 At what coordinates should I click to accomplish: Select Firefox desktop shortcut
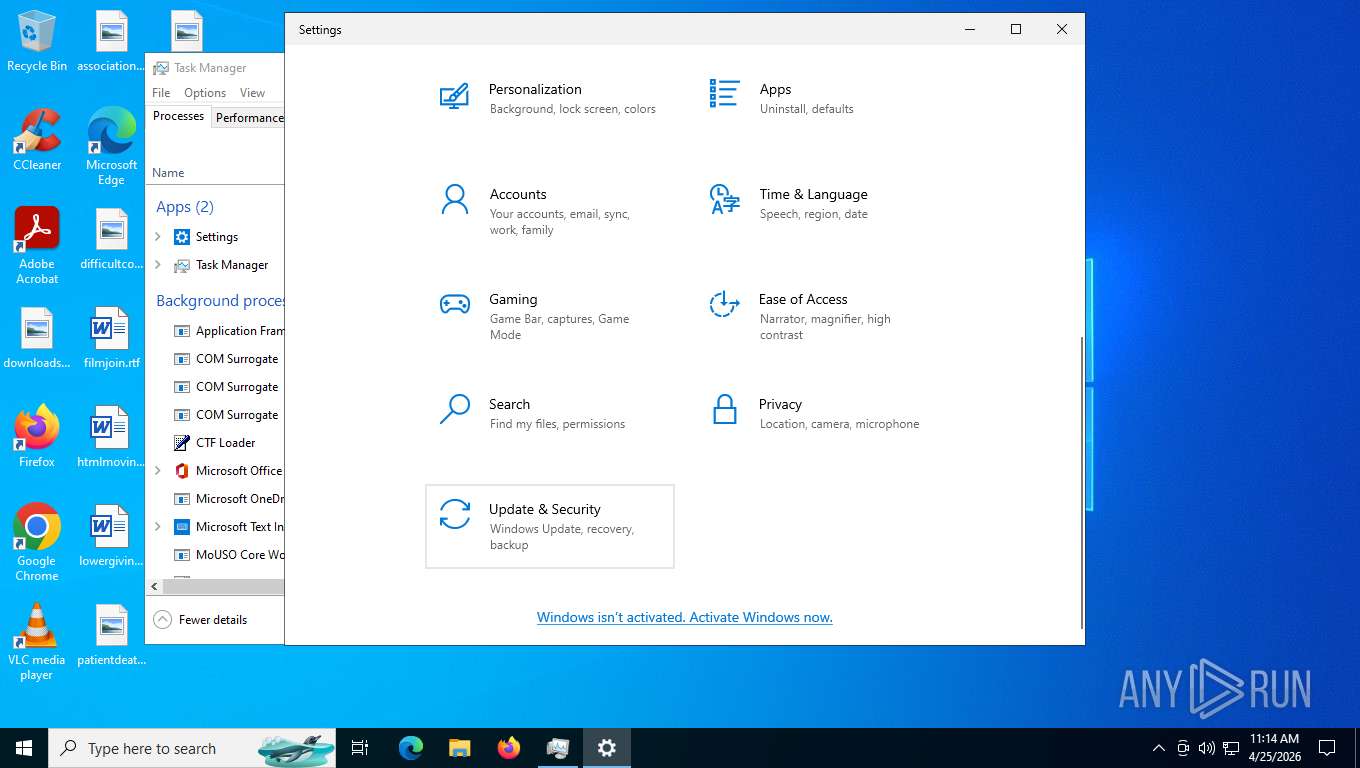coord(37,437)
